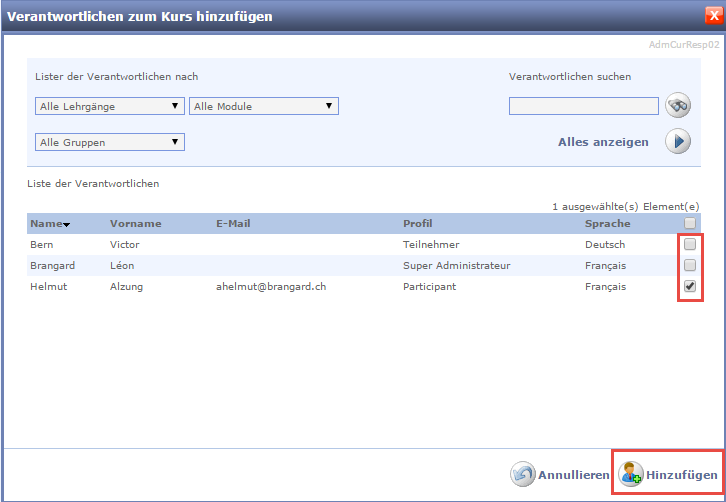This screenshot has height=502, width=726.
Task: Expand the Alle Module dropdown
Action: (264, 106)
